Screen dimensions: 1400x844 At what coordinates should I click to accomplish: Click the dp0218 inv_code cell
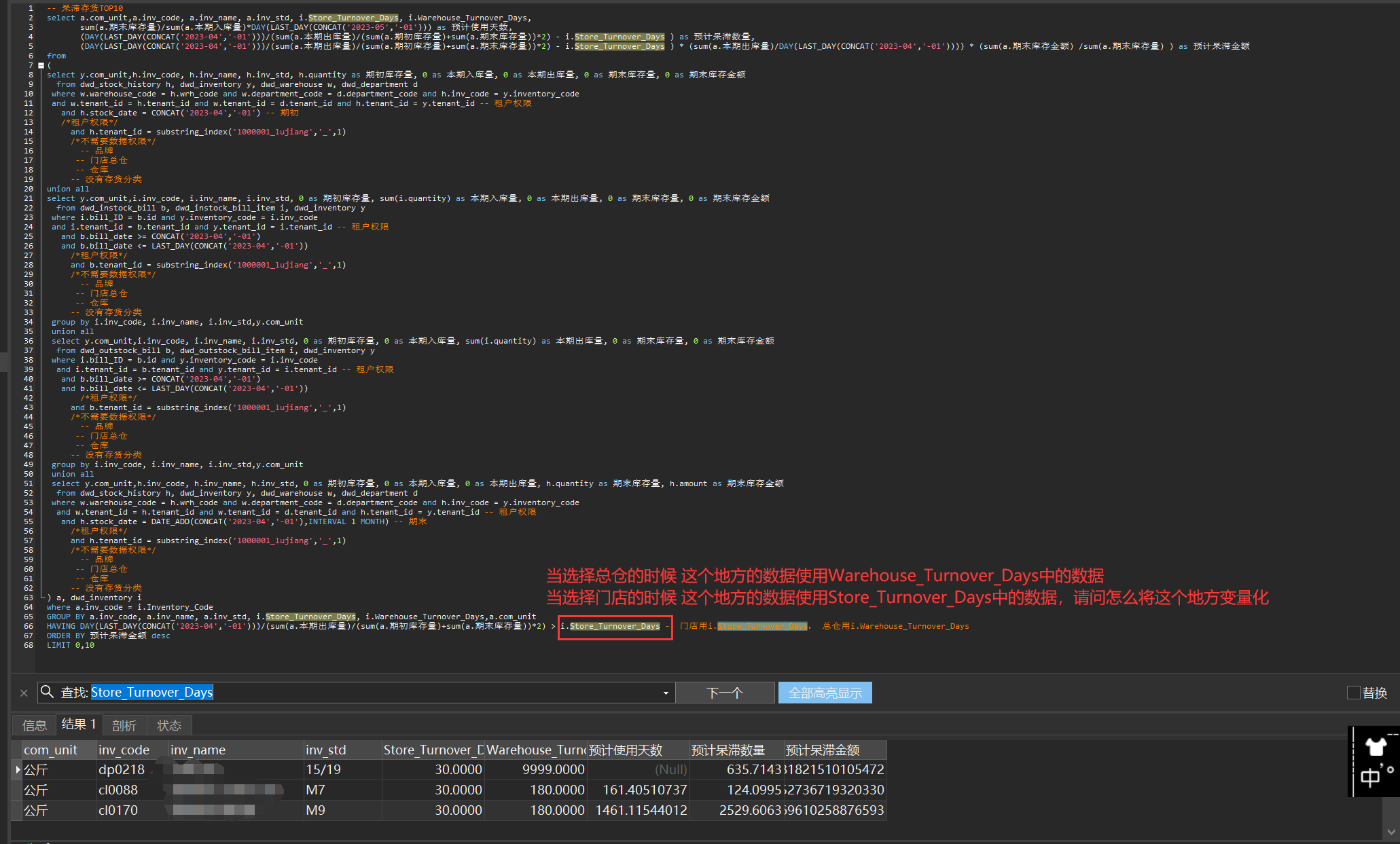[132, 769]
